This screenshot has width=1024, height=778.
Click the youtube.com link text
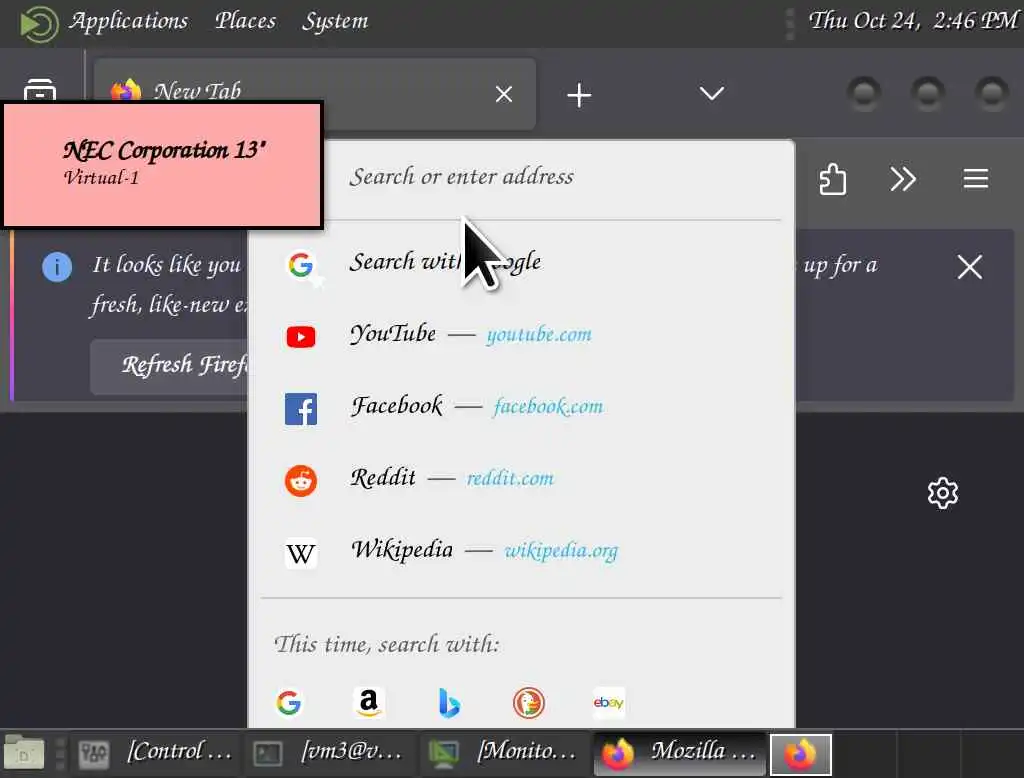[539, 334]
